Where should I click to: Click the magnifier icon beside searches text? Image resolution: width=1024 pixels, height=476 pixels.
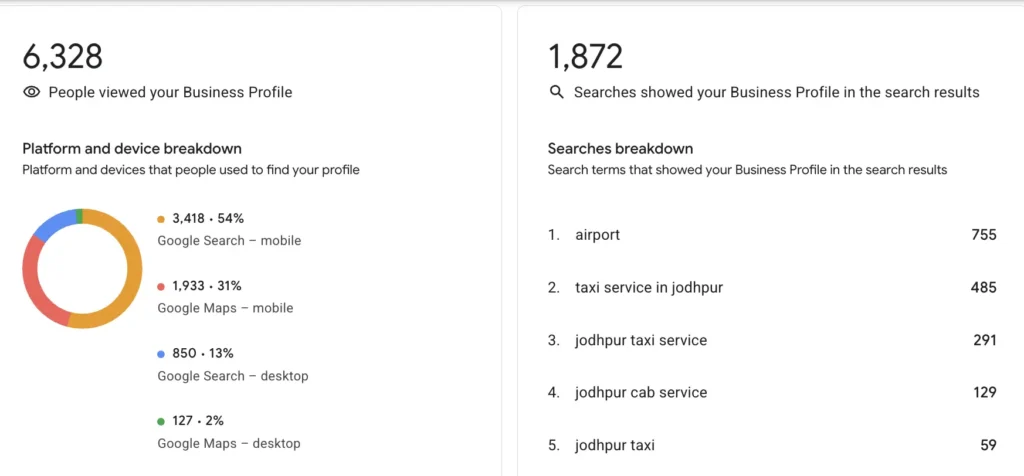[x=556, y=92]
